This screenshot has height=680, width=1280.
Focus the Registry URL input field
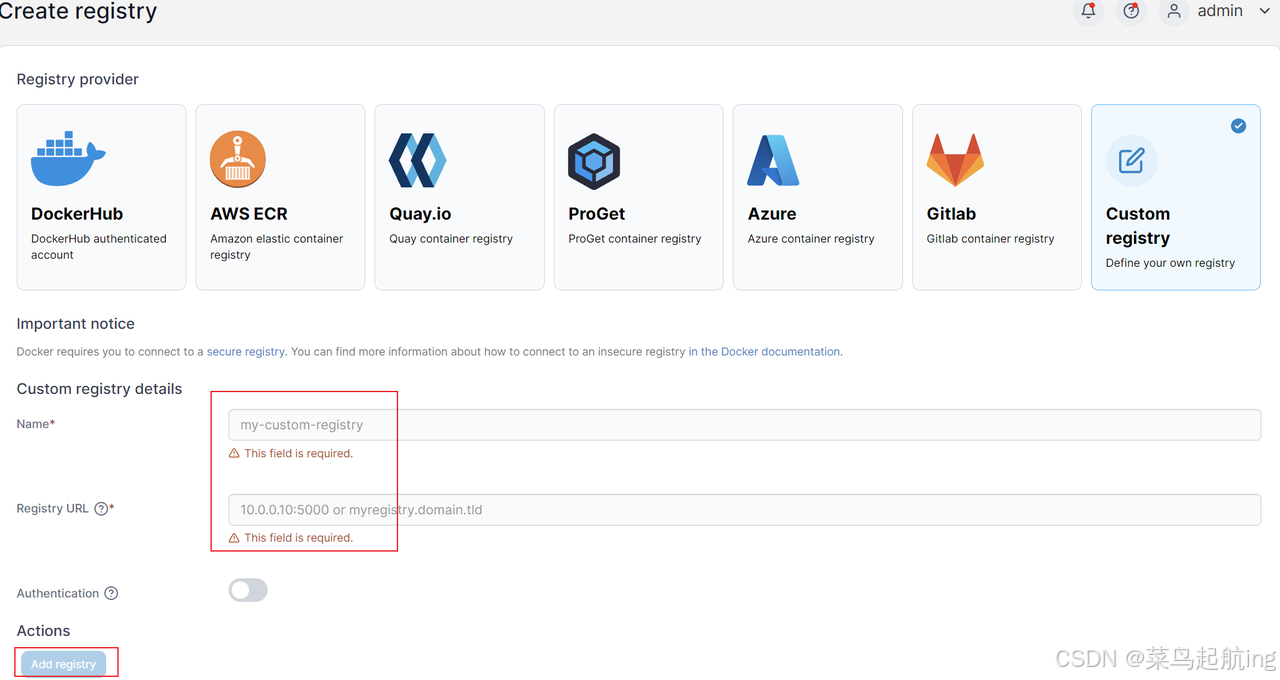tap(744, 509)
